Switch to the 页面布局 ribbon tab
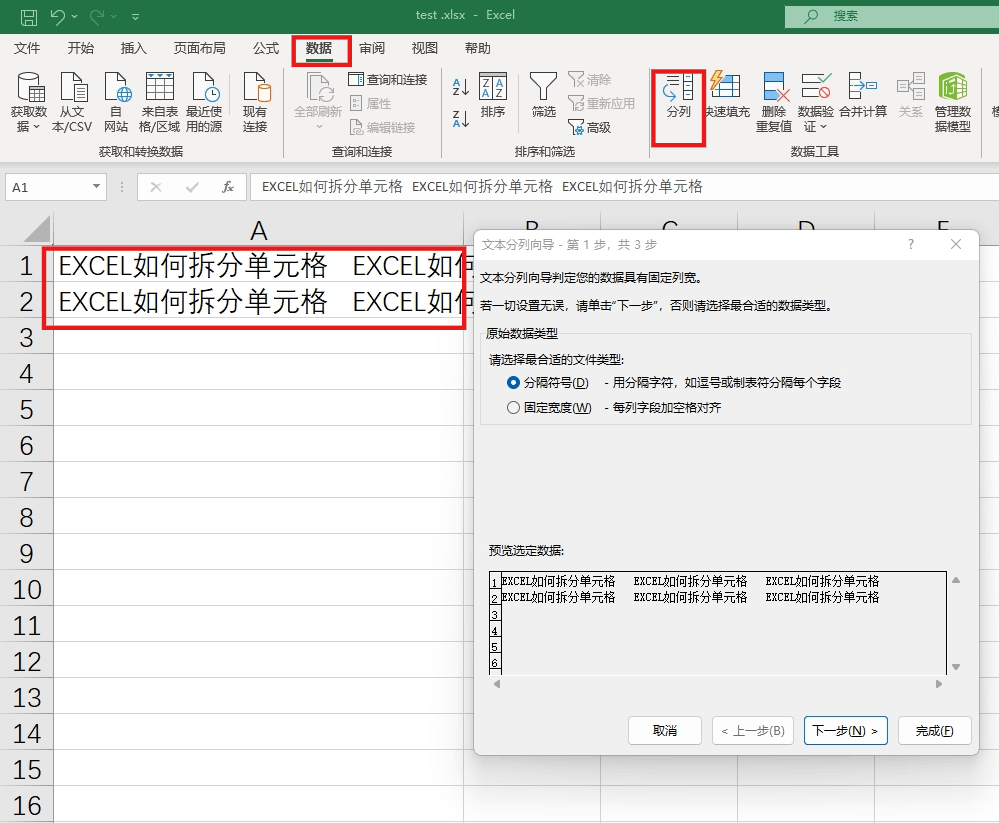 [199, 48]
